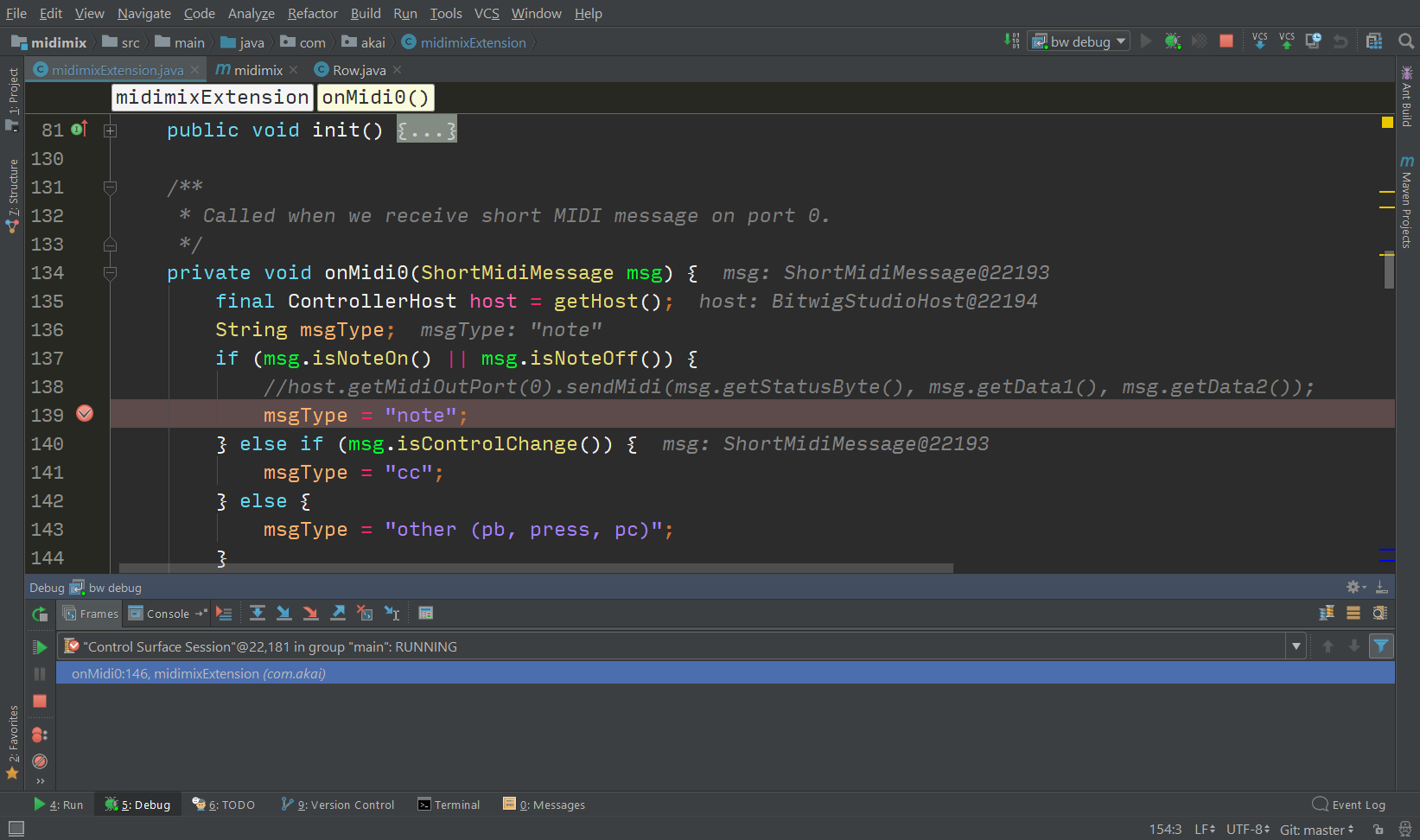Click VCS Commit green arrow icon
The height and width of the screenshot is (840, 1420).
pos(1287,41)
